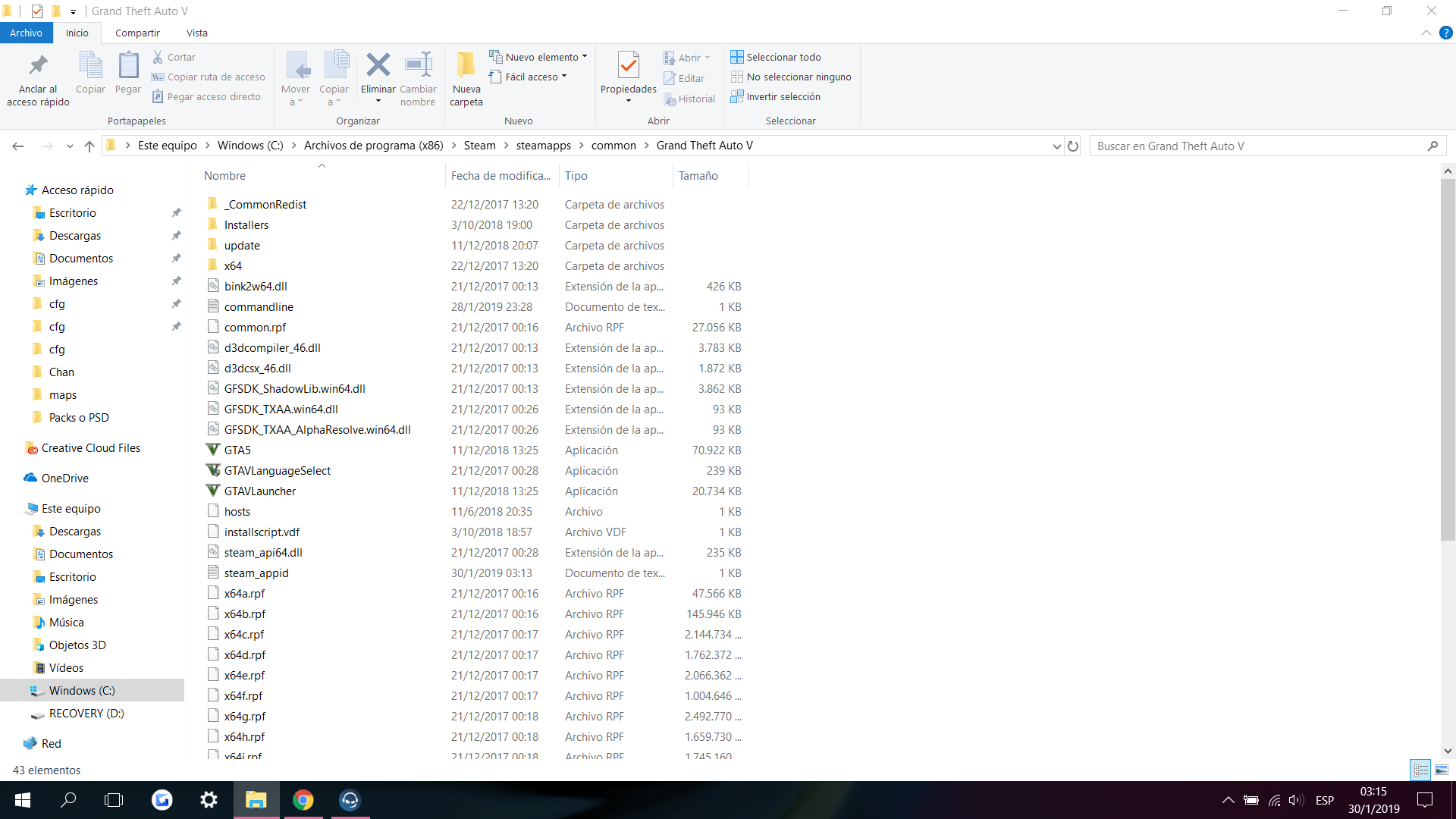The height and width of the screenshot is (819, 1456).
Task: Click Invertir selección option
Action: pyautogui.click(x=776, y=96)
